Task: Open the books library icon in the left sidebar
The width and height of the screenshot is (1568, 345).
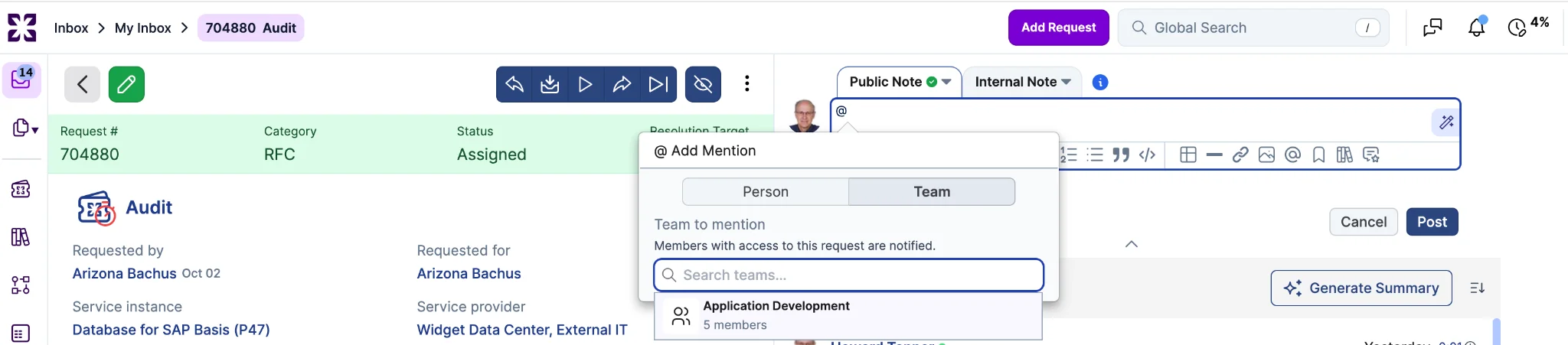Action: point(21,237)
